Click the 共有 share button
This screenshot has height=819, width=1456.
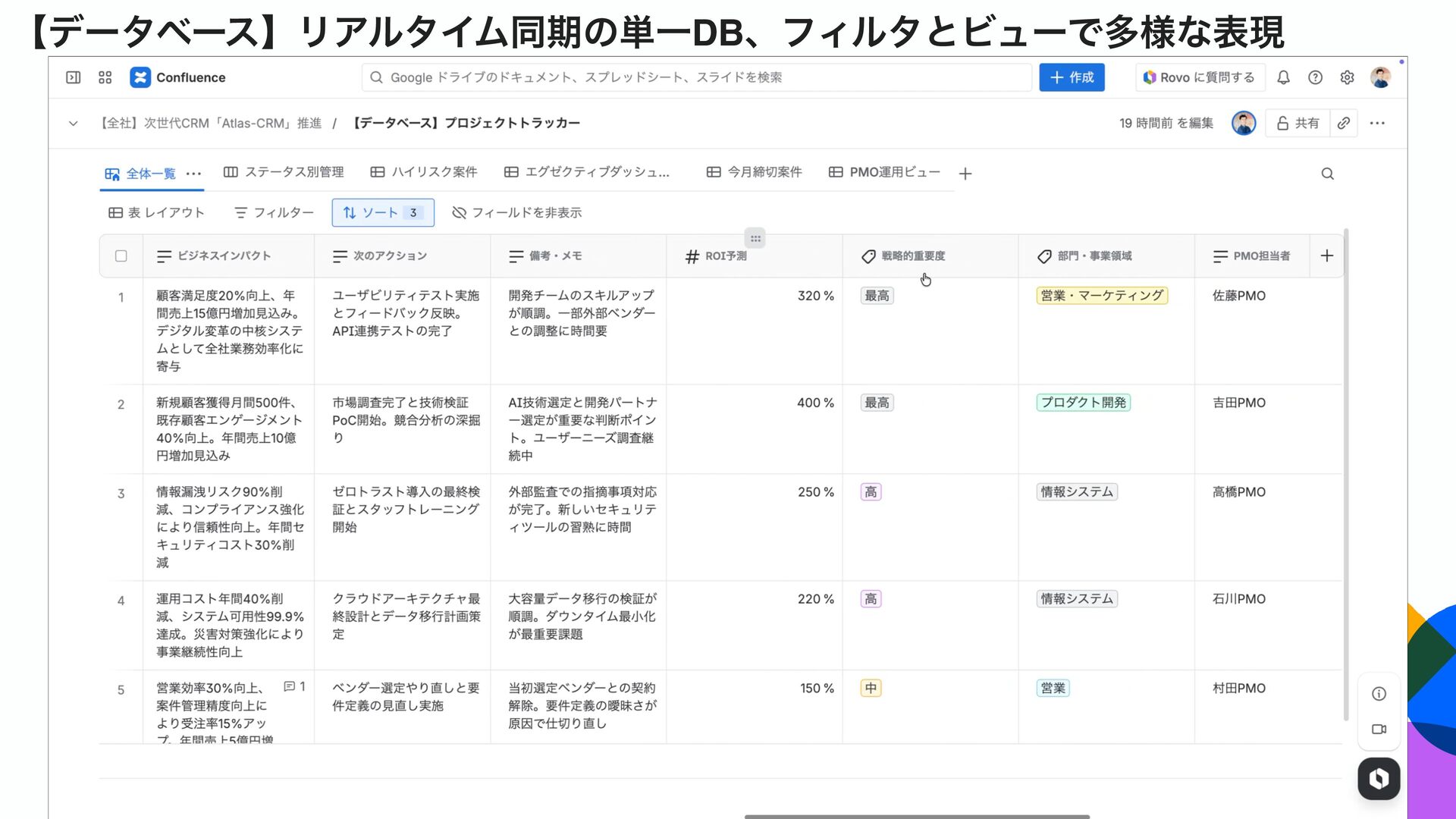(1298, 123)
